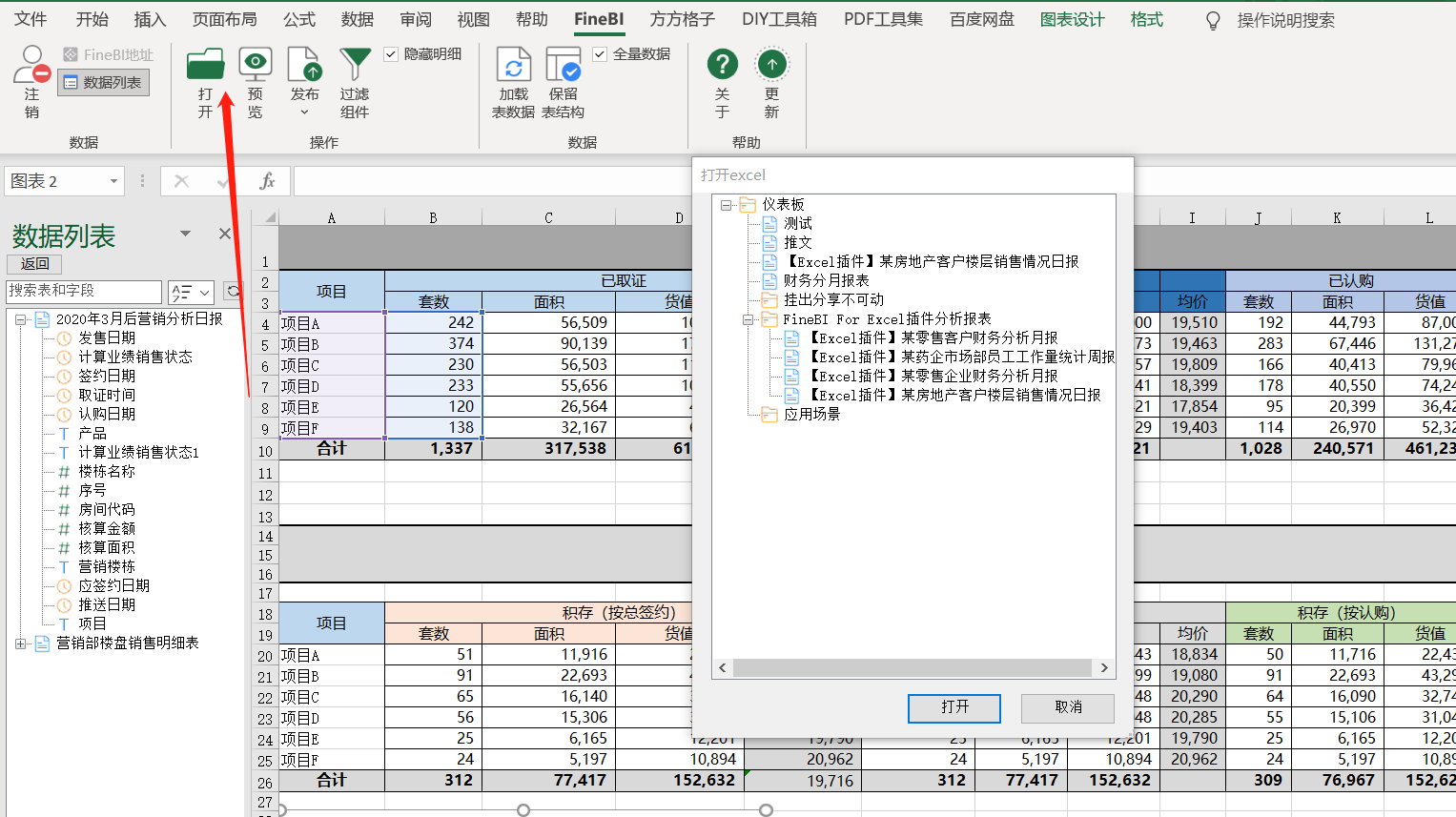The height and width of the screenshot is (817, 1456).
Task: Click the 1,337 total cell
Action: (x=434, y=449)
